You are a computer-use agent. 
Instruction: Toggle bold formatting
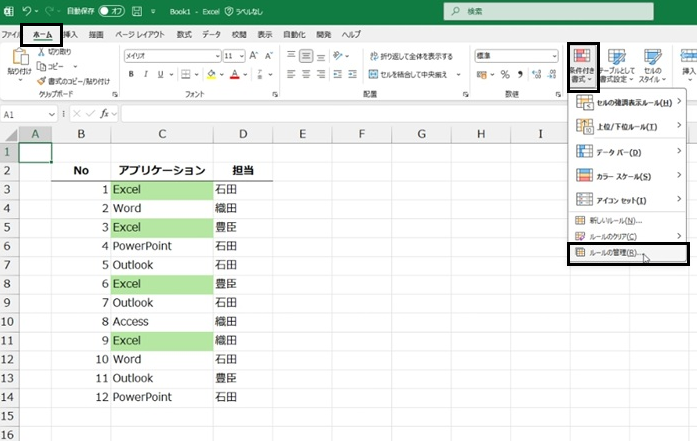(131, 74)
